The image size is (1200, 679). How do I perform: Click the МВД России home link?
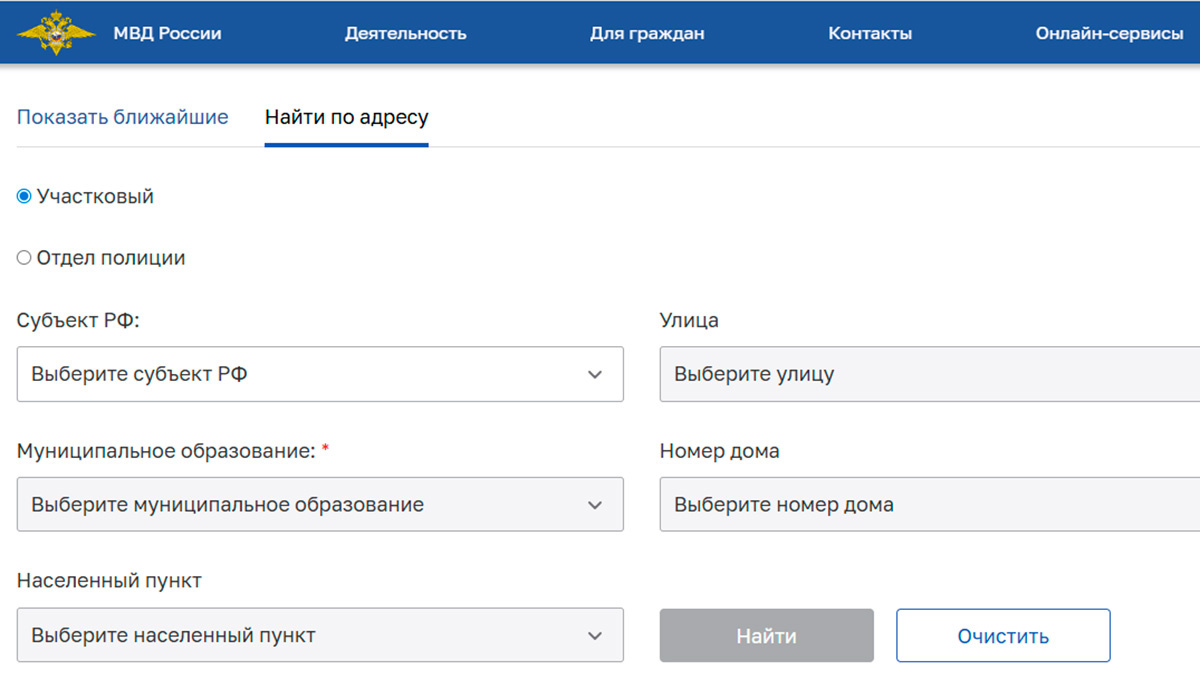coord(166,32)
